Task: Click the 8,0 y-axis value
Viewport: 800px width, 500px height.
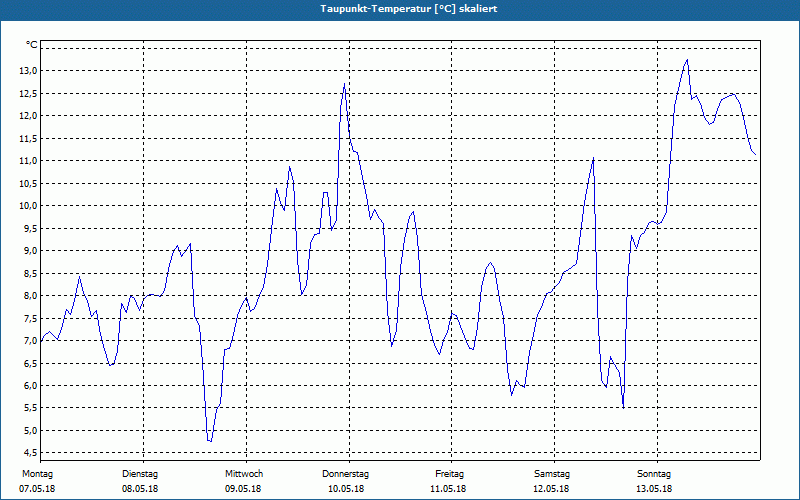Action: 30,295
